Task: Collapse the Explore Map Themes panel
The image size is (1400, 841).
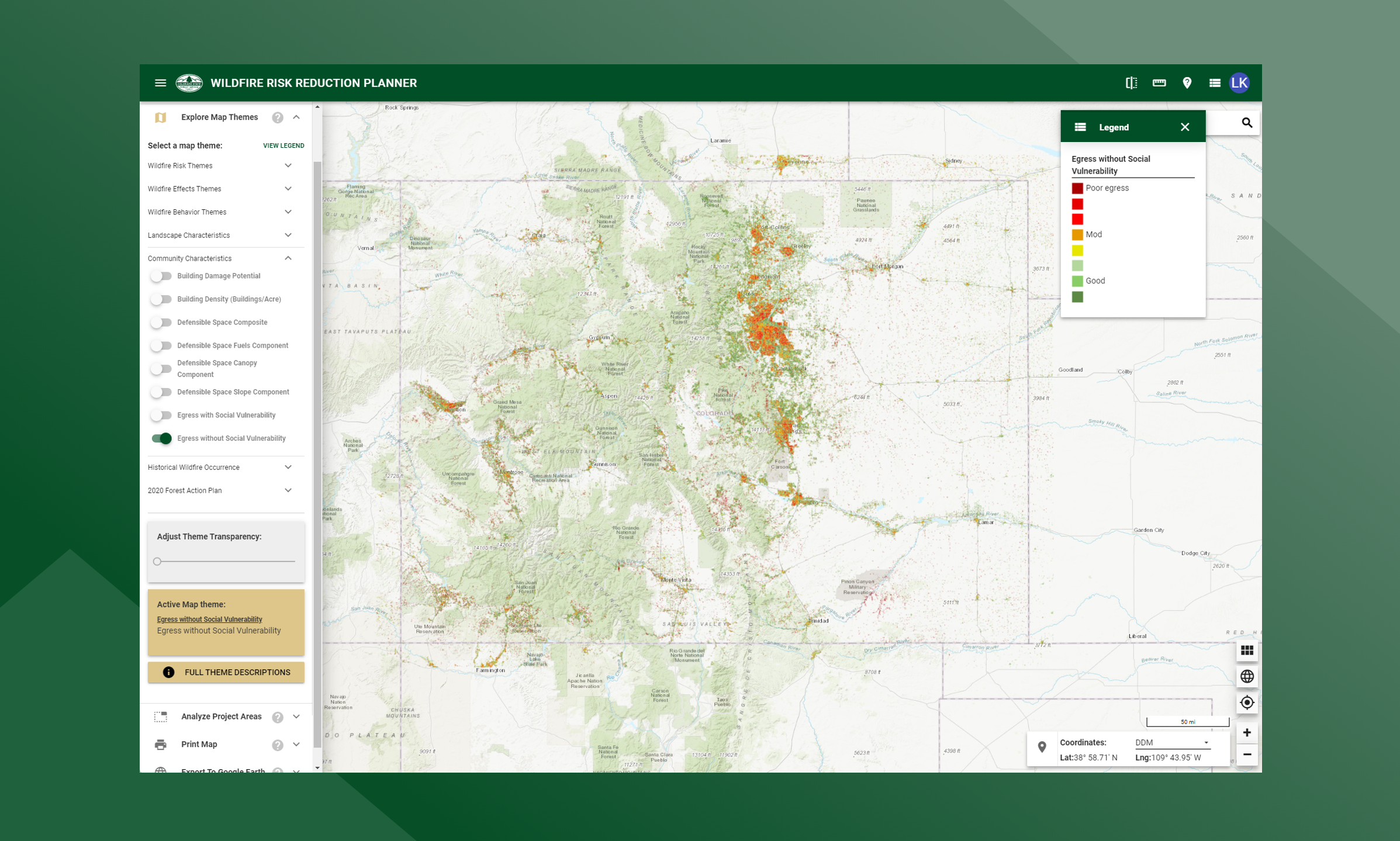Action: pos(296,117)
